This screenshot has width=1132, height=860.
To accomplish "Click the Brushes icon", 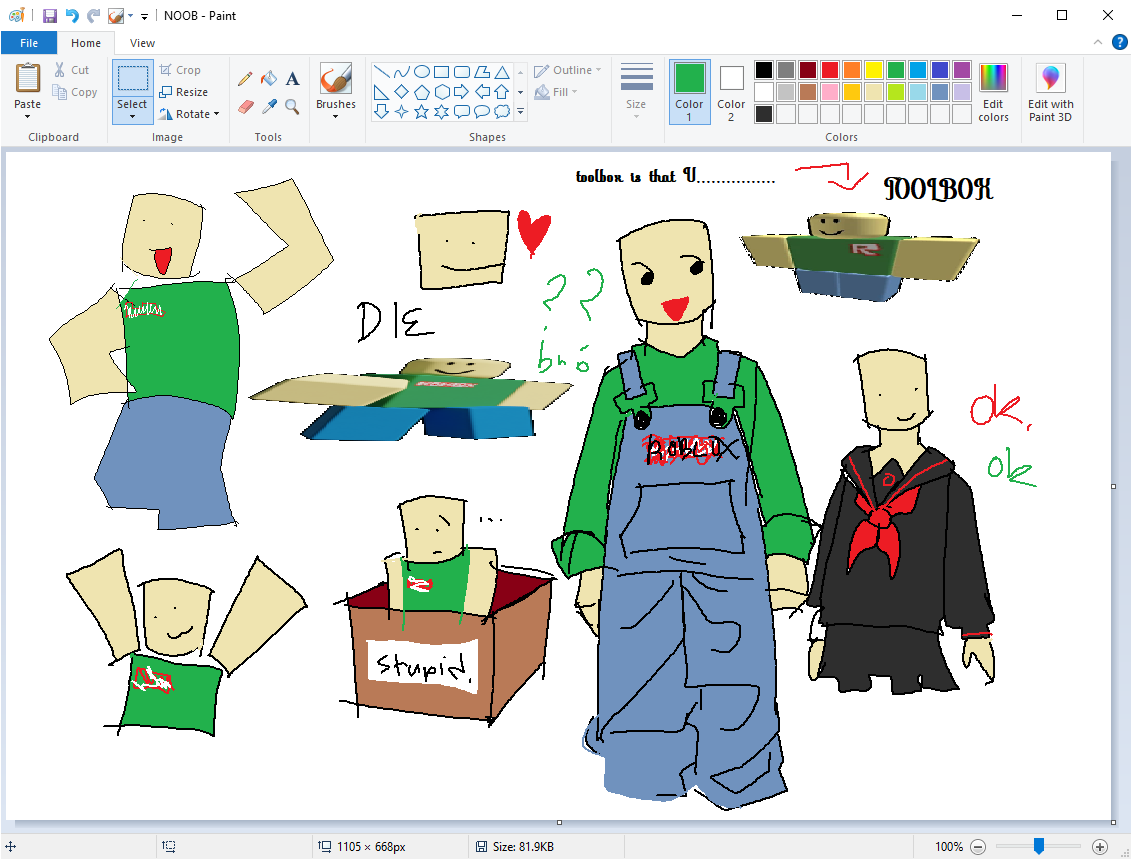I will 336,79.
